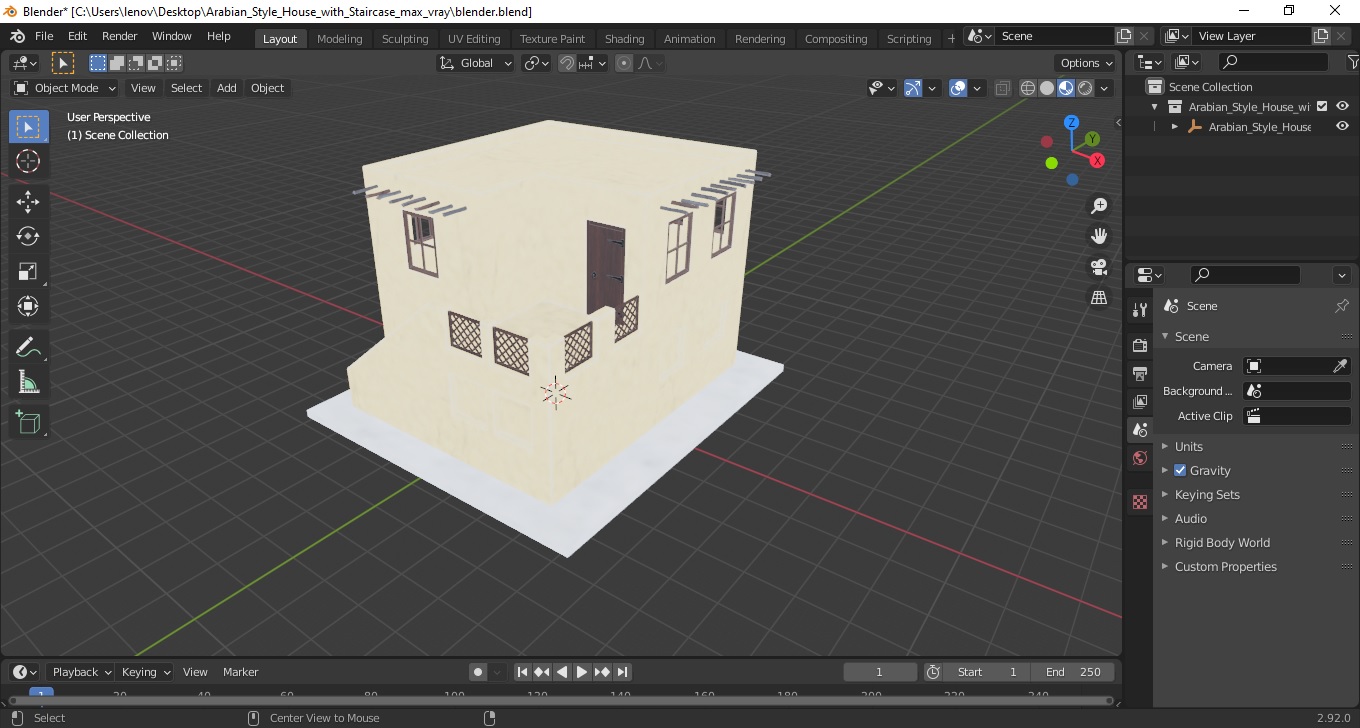Screen dimensions: 1360x728
Task: Open the Global orientation dropdown
Action: 476,63
